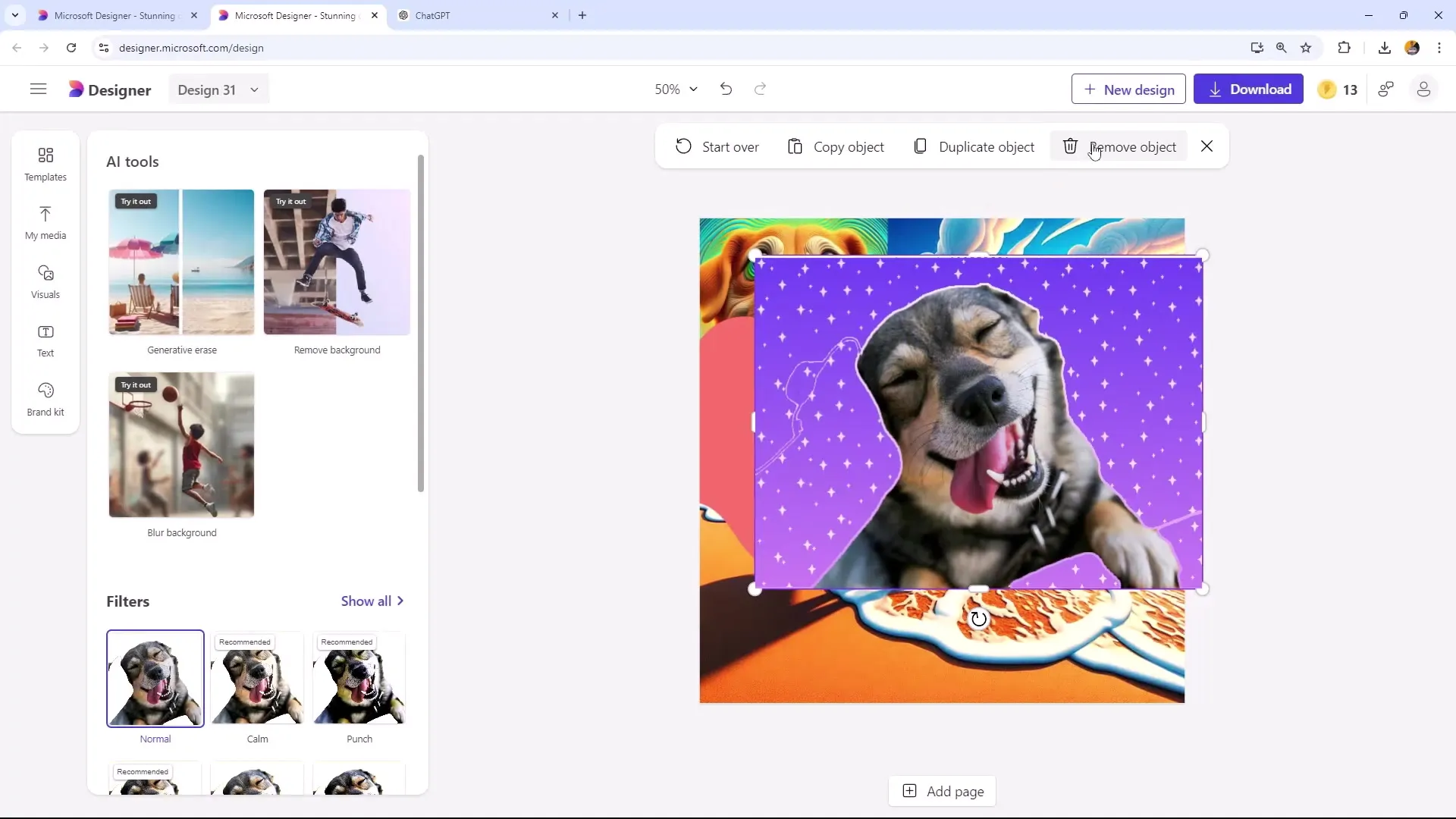Select the dog image on the canvas
The width and height of the screenshot is (1456, 819).
point(979,422)
